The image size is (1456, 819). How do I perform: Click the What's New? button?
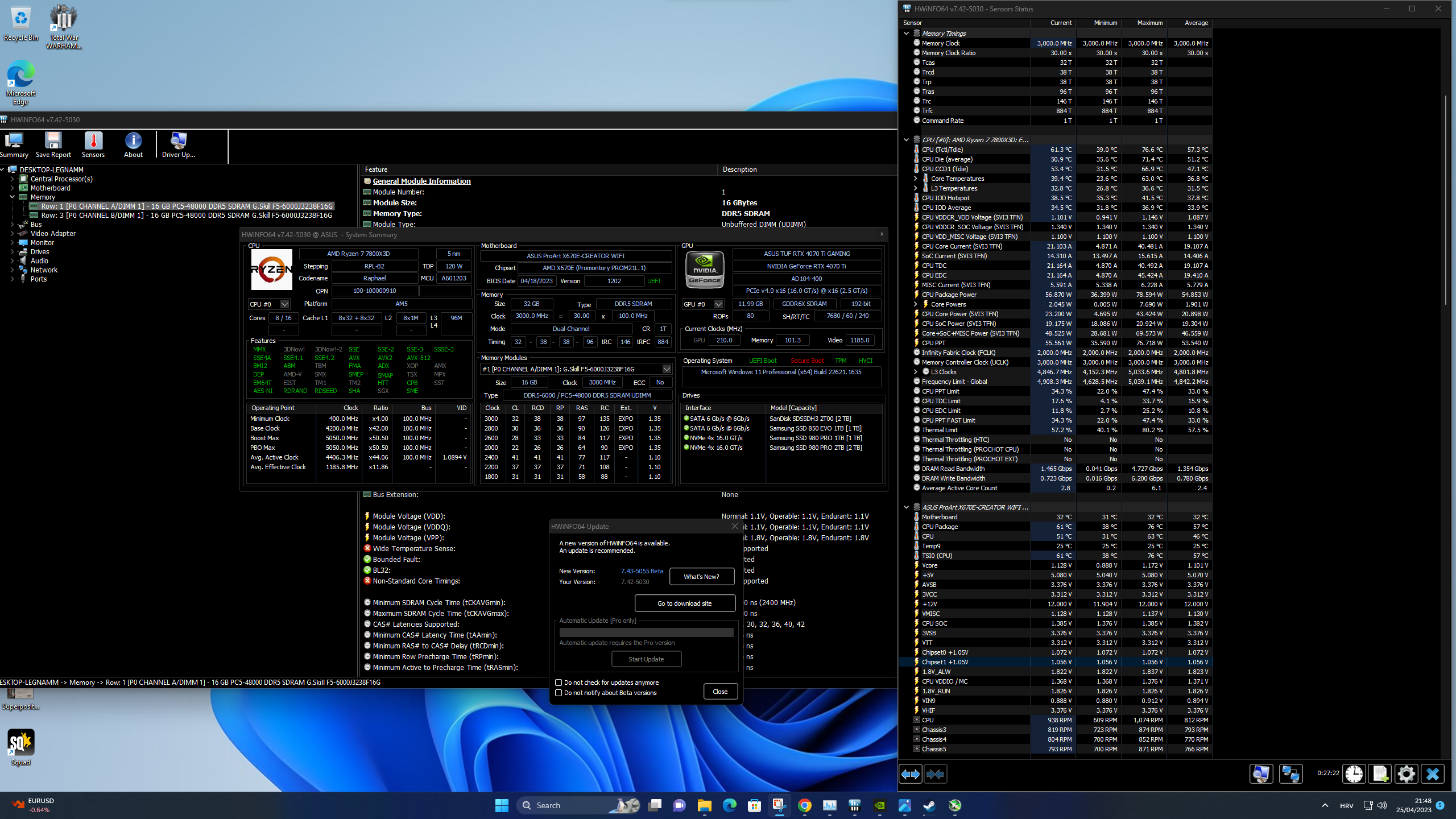coord(701,577)
